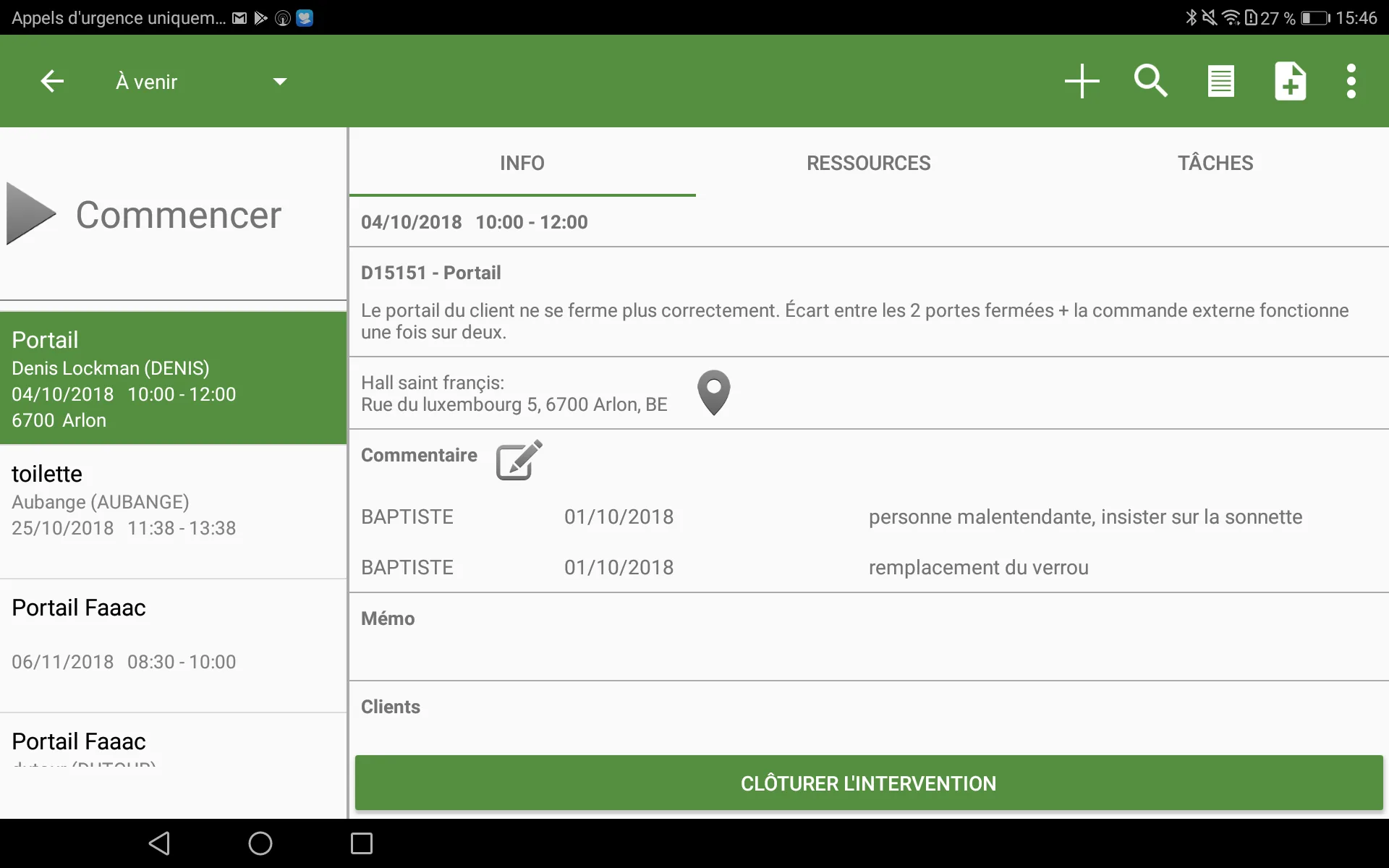
Task: Switch to the RESSOURCES tab
Action: point(868,163)
